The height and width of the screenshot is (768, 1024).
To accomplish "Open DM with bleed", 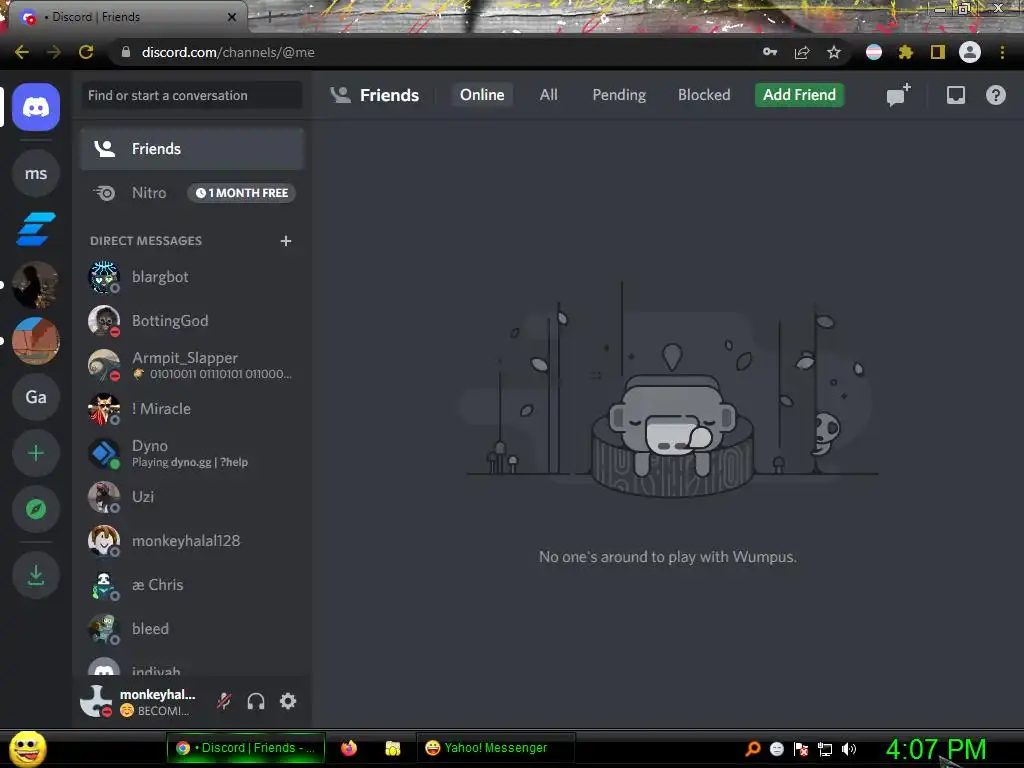I will [x=192, y=629].
